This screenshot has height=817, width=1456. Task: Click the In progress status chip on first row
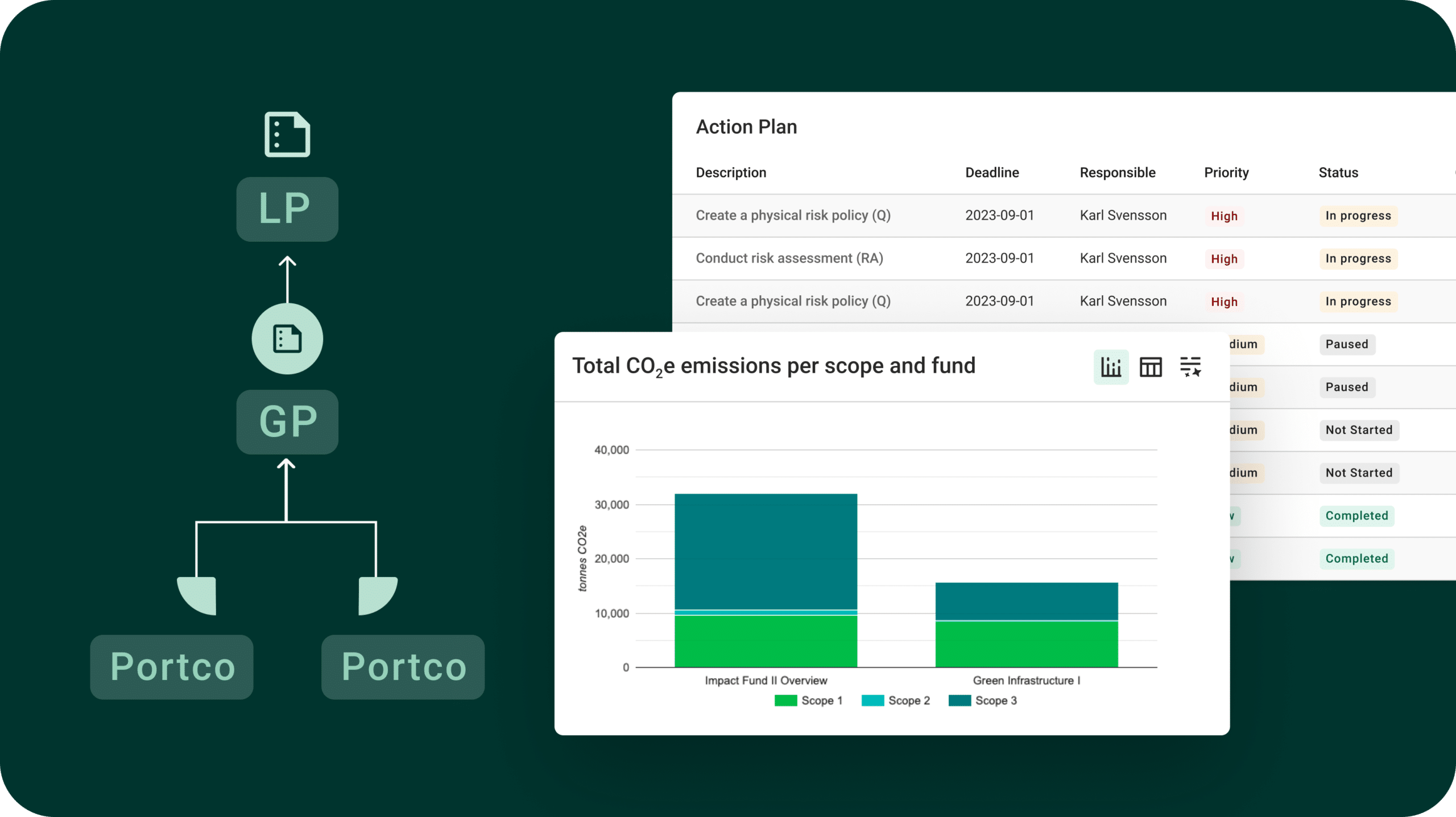click(x=1358, y=216)
